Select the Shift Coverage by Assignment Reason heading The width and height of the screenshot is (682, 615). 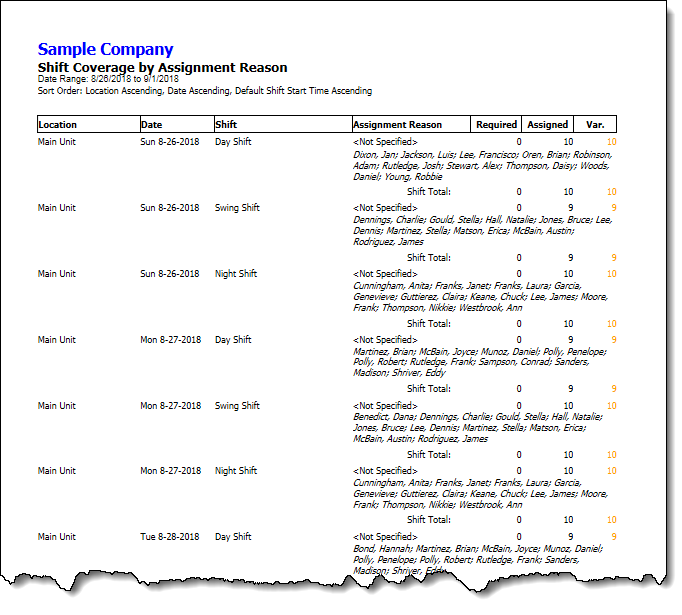[162, 68]
